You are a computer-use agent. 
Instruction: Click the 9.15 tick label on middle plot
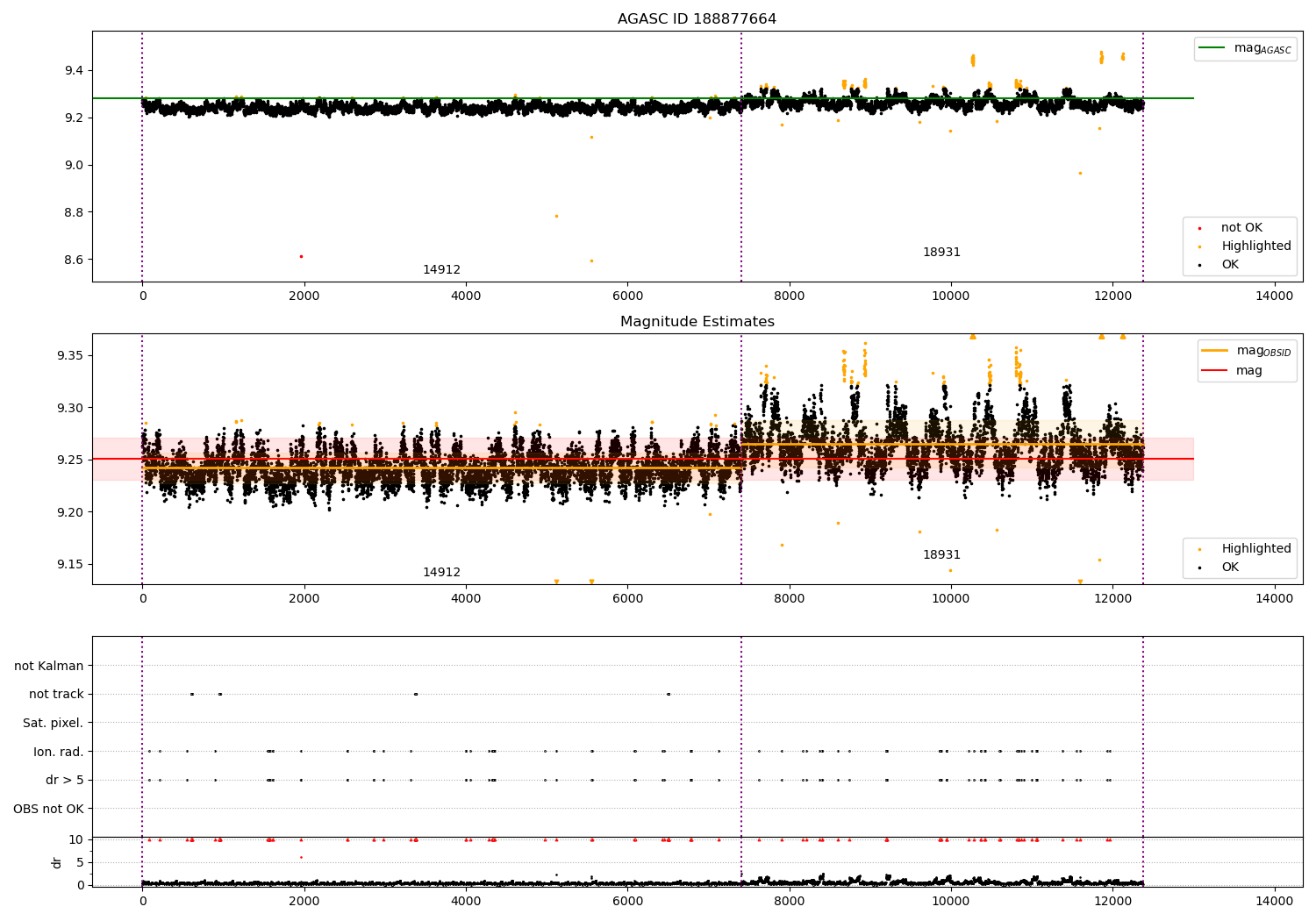70,564
